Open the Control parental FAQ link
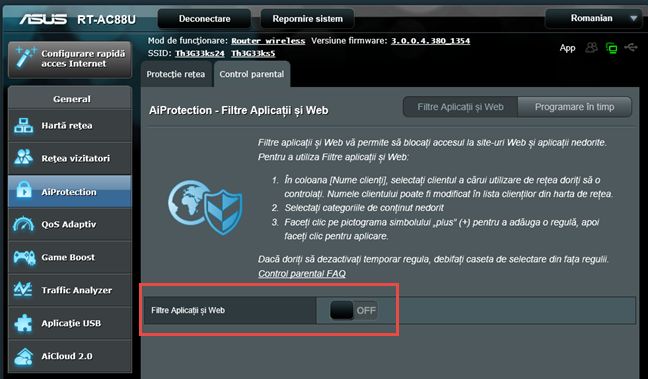 click(302, 274)
